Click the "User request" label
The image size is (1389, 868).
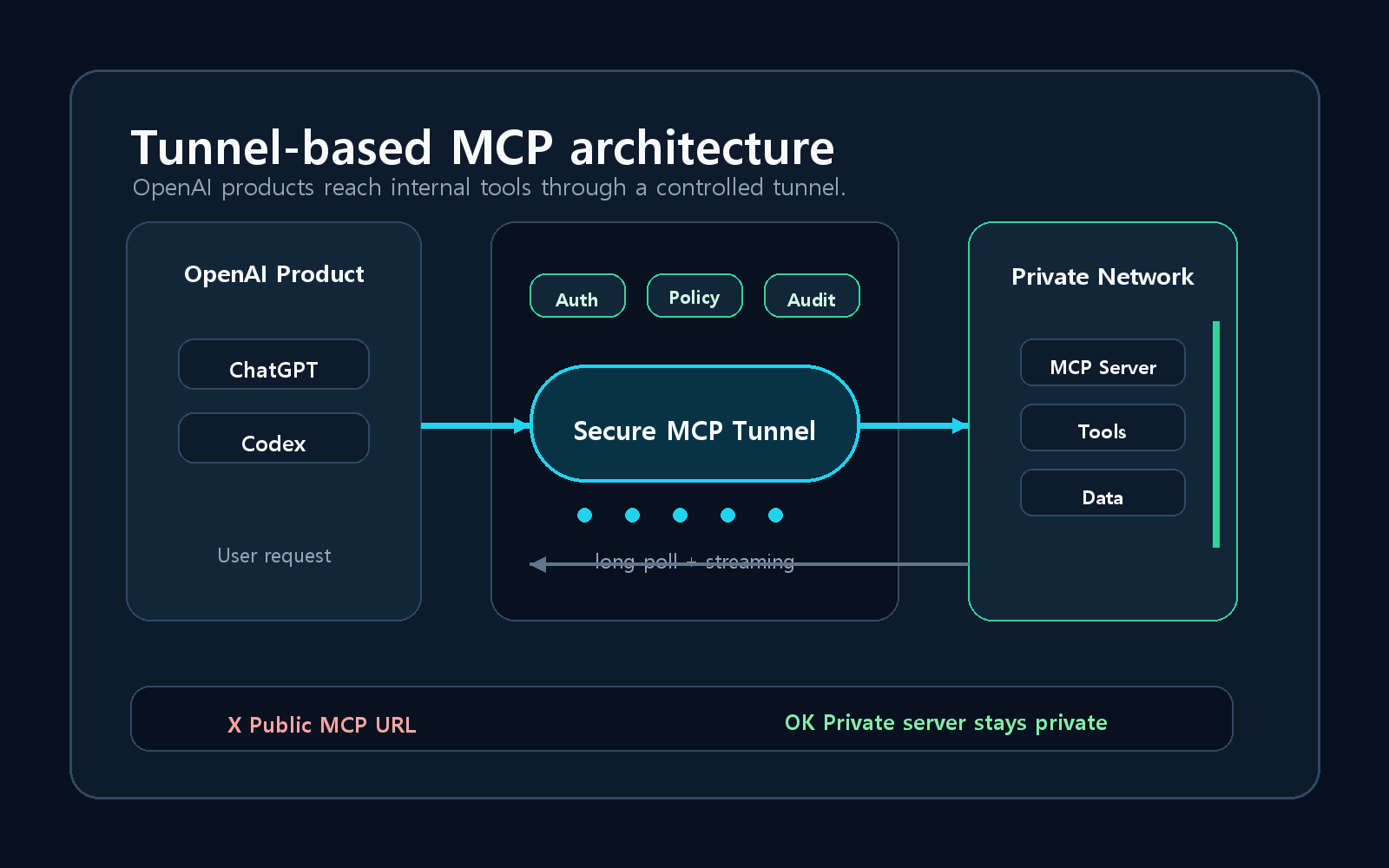(274, 556)
